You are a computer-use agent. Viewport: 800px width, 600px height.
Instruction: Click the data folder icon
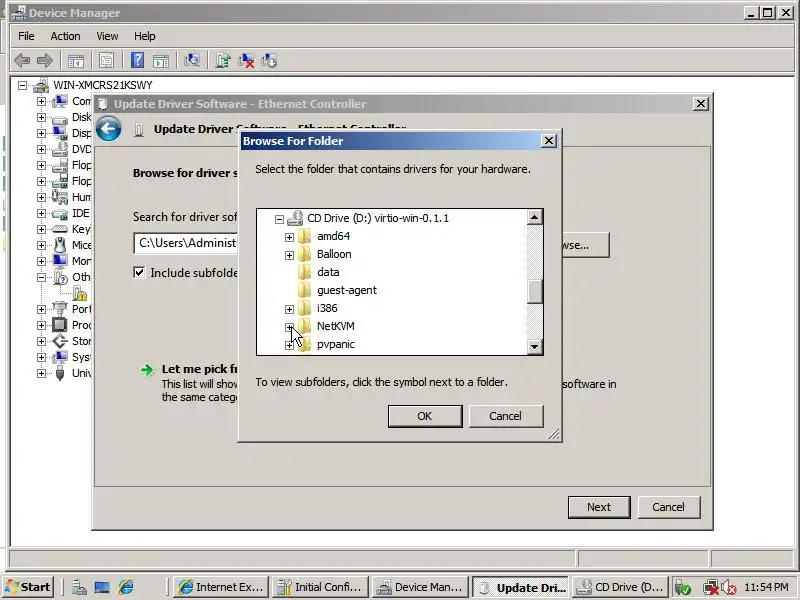305,272
